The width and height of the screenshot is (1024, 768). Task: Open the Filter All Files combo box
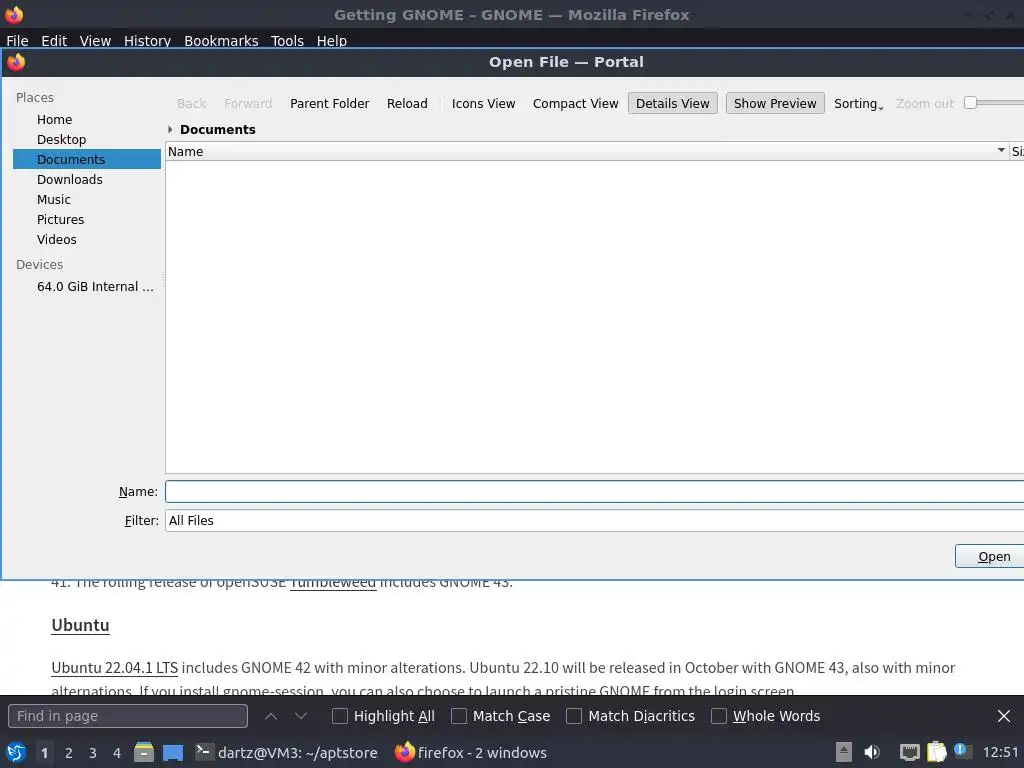tap(594, 520)
